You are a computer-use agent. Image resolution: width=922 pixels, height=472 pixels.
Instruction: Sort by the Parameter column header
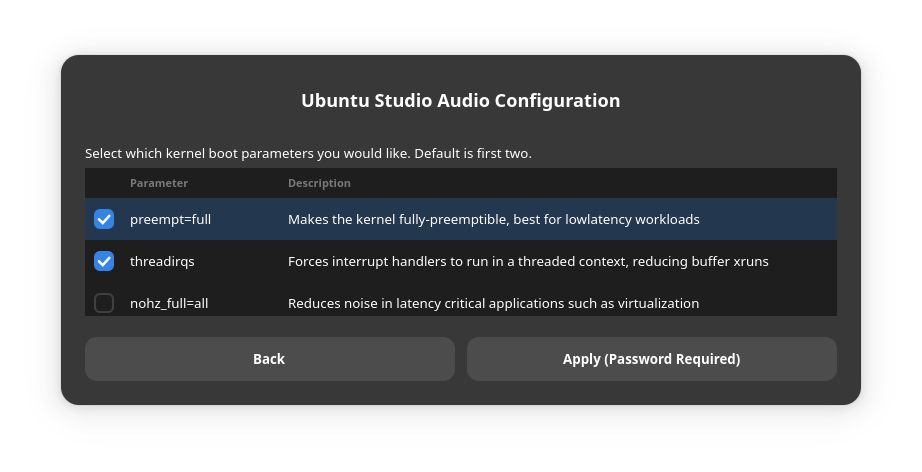pos(159,183)
